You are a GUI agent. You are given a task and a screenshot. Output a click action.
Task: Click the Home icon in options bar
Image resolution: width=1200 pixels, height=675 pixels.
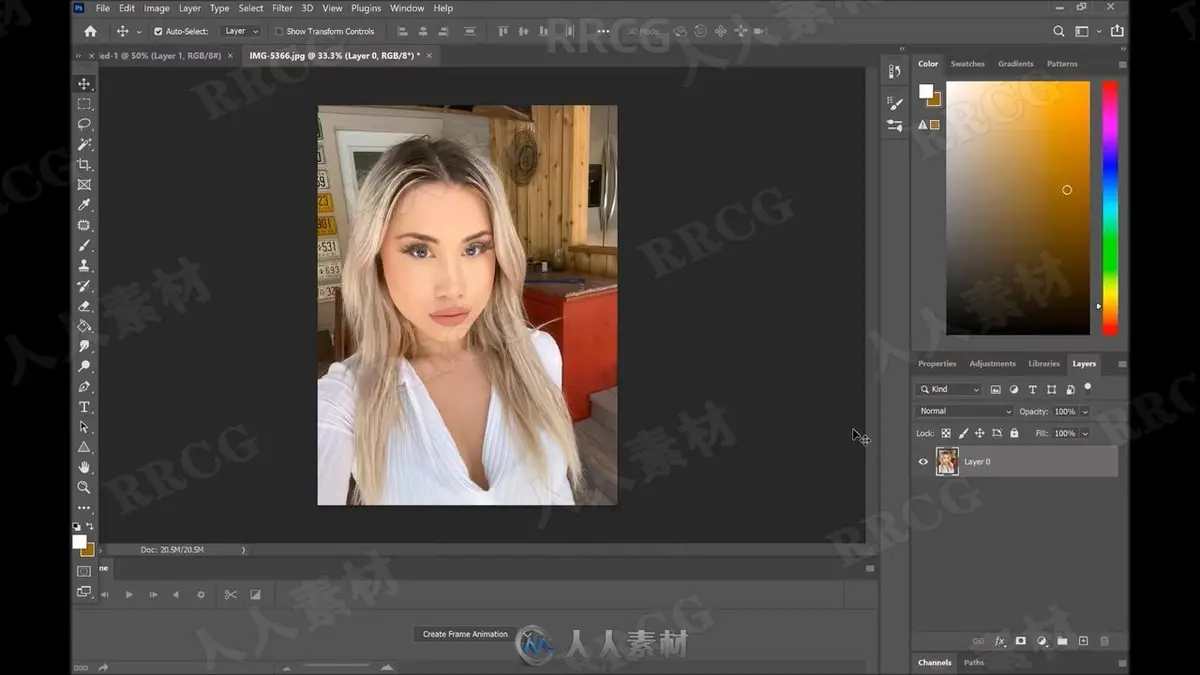[91, 31]
